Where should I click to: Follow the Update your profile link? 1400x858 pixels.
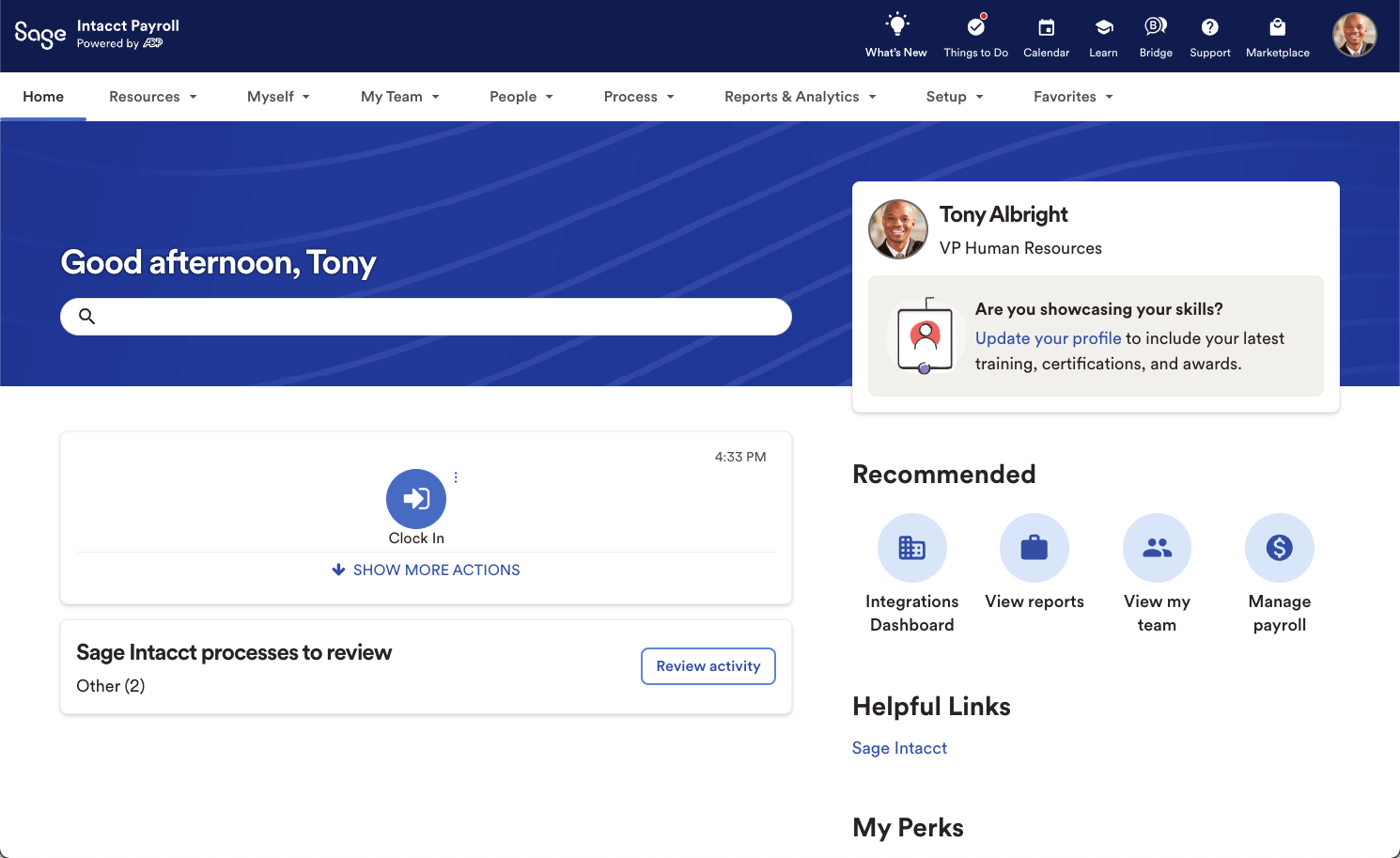(1048, 338)
